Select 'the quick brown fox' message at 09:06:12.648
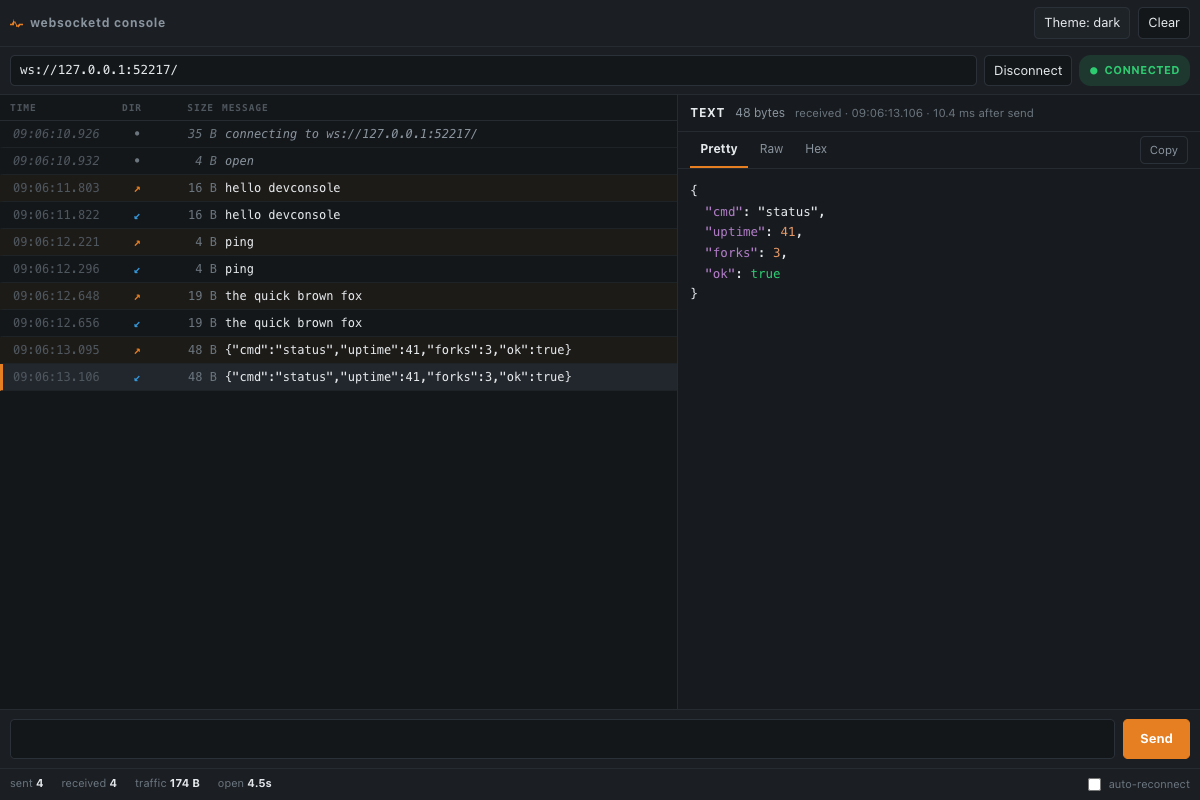This screenshot has height=800, width=1200. pos(339,296)
